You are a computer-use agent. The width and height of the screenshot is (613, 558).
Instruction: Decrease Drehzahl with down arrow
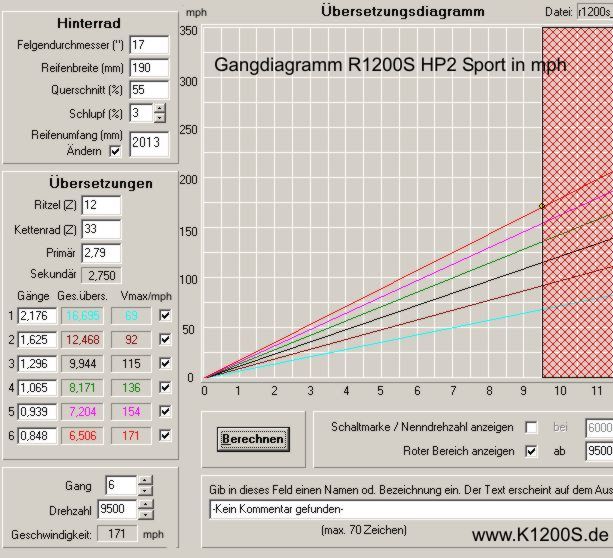point(146,514)
